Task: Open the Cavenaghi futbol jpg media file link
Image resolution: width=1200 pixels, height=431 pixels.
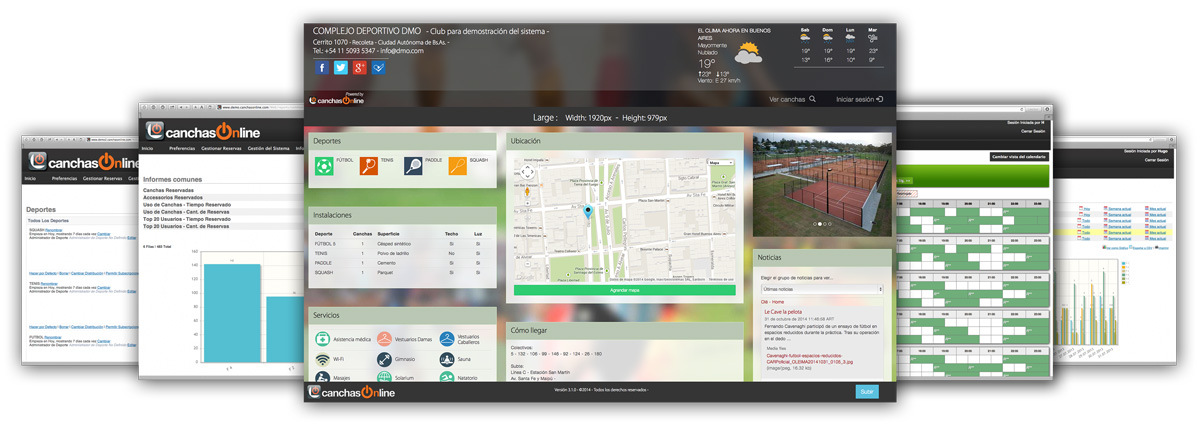Action: (809, 357)
